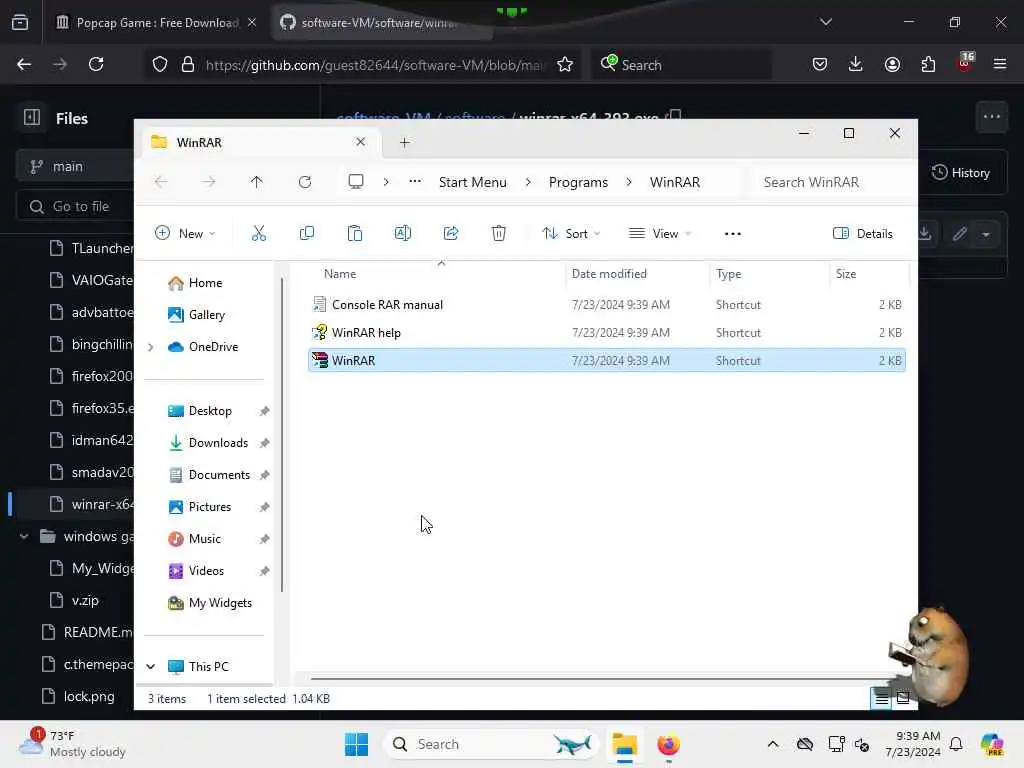Open Firefox Downloads panel
The image size is (1024, 768).
(x=856, y=64)
